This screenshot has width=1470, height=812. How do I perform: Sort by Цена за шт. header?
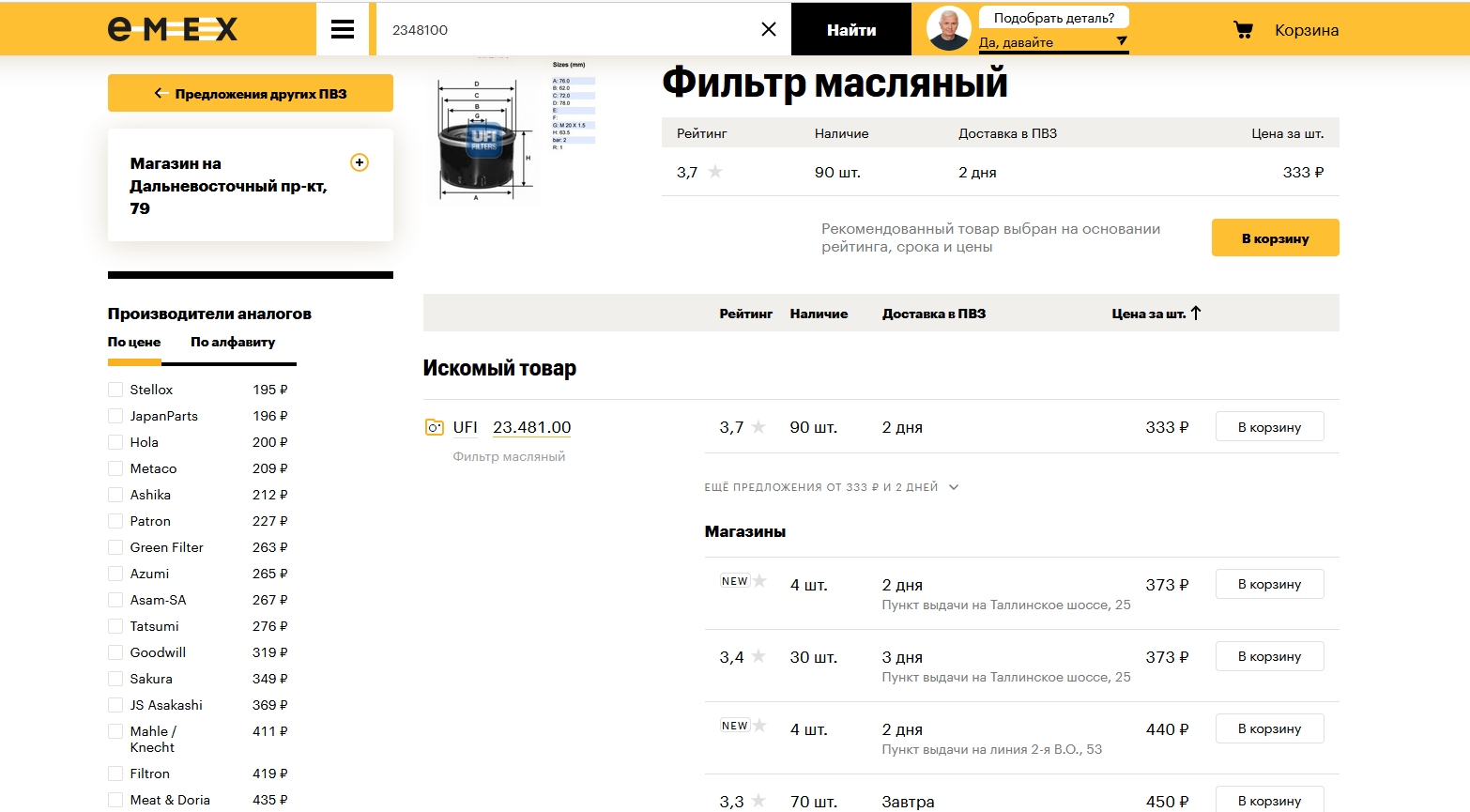(1149, 314)
